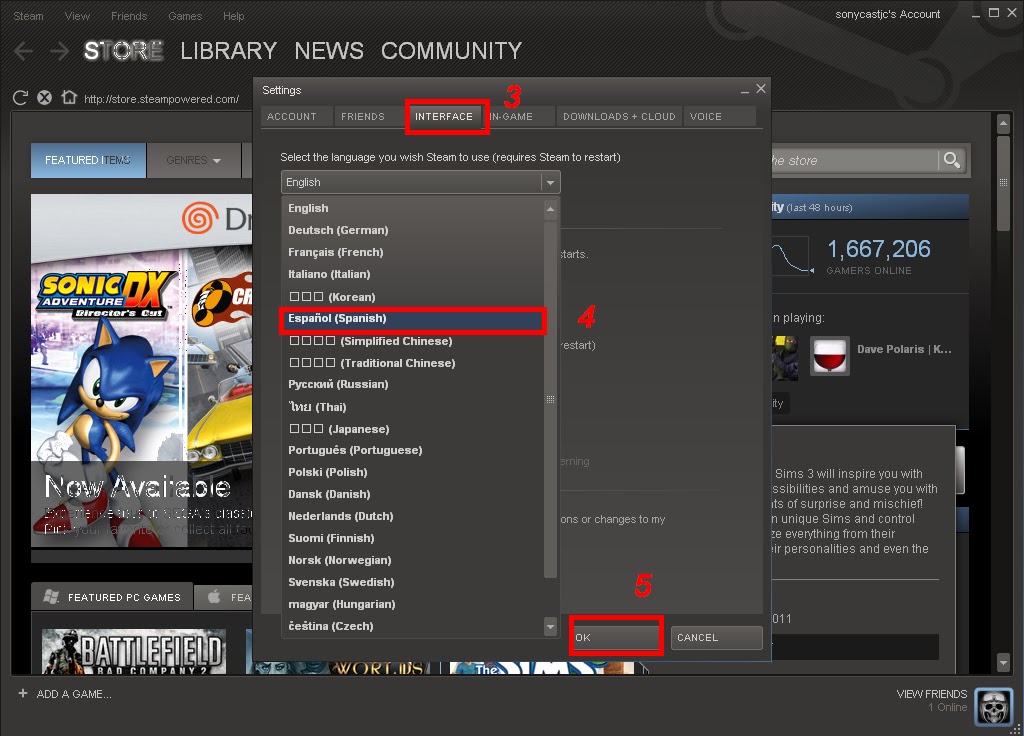The height and width of the screenshot is (736, 1024).
Task: Select Traditional Chinese language
Action: [412, 362]
